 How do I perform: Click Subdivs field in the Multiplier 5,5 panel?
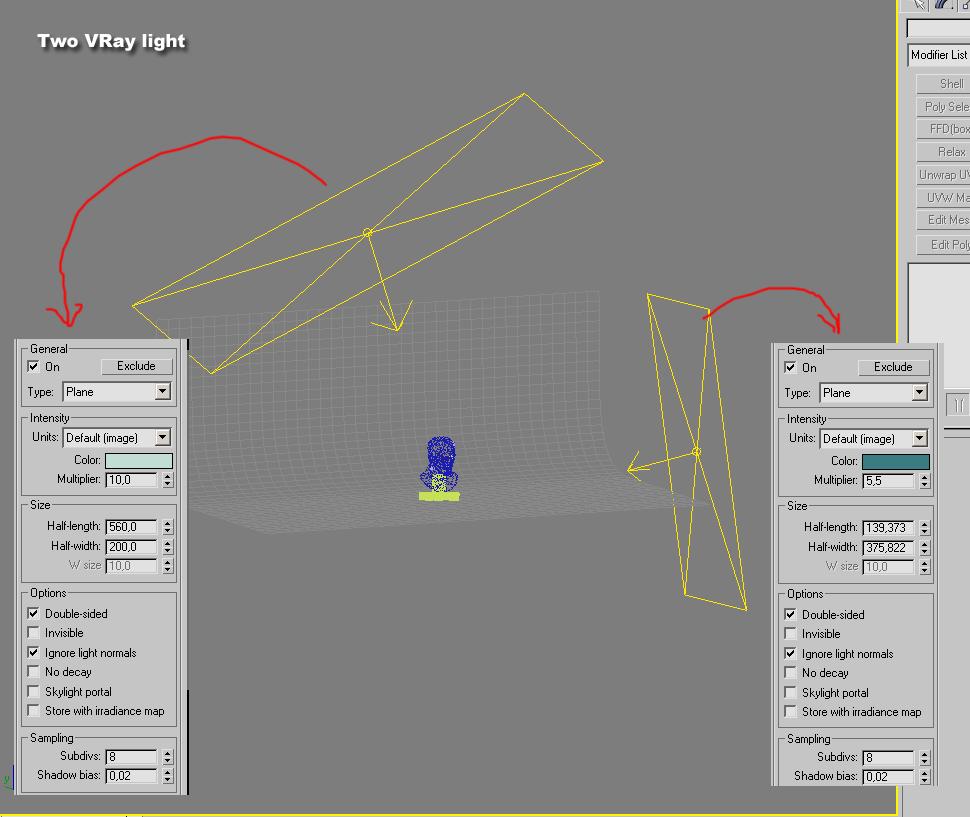coord(889,758)
